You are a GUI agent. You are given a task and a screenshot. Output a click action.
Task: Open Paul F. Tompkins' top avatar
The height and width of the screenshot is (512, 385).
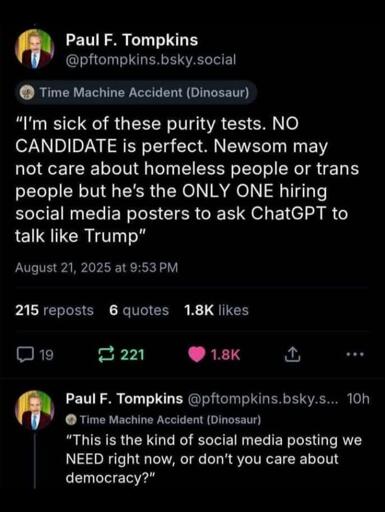[x=34, y=49]
